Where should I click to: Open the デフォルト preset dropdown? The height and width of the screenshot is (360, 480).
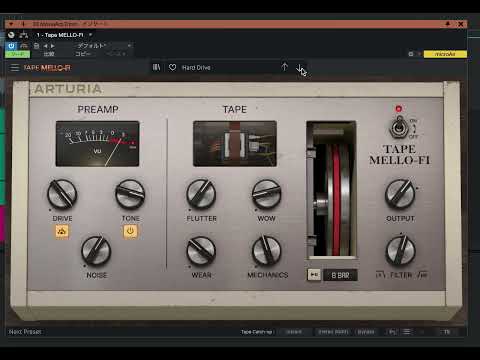click(x=103, y=46)
